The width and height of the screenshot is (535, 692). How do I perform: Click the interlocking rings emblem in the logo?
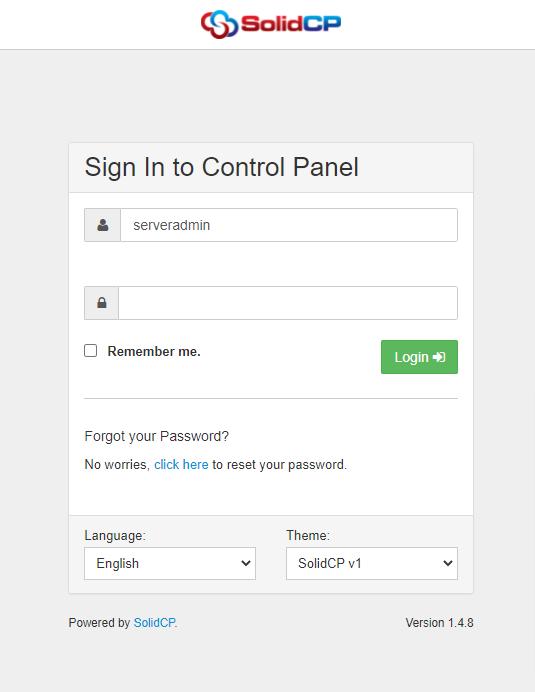[x=219, y=24]
